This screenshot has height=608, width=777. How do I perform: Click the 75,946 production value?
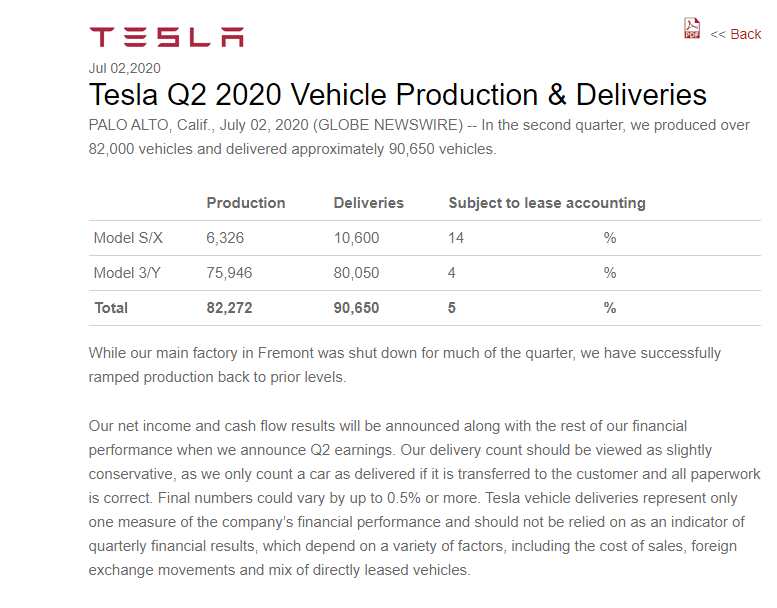click(x=229, y=273)
